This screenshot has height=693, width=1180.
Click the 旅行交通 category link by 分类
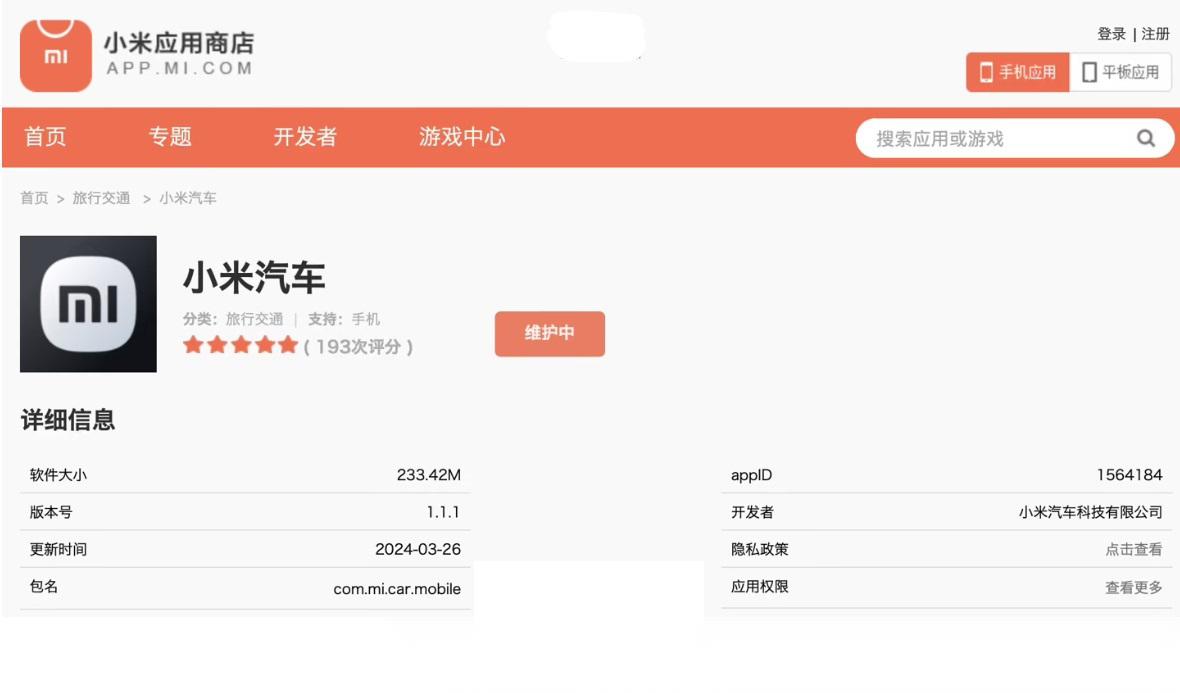254,319
